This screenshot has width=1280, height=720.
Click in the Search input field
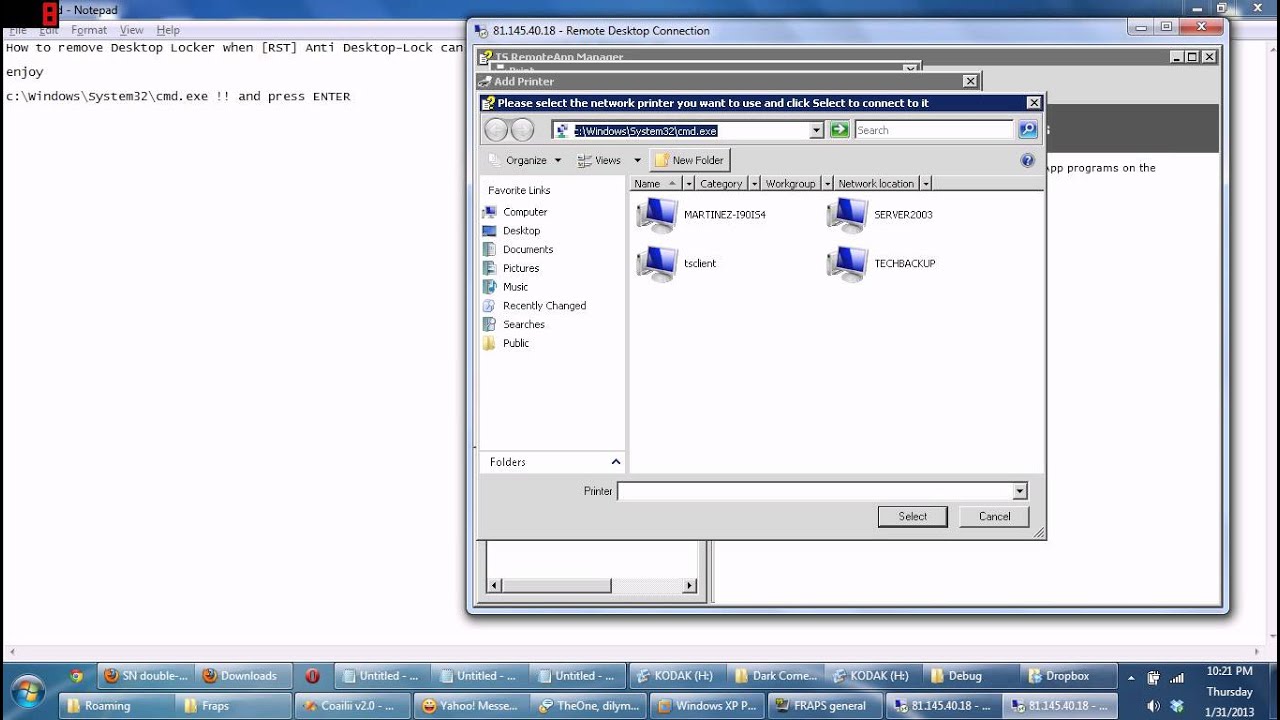tap(933, 130)
